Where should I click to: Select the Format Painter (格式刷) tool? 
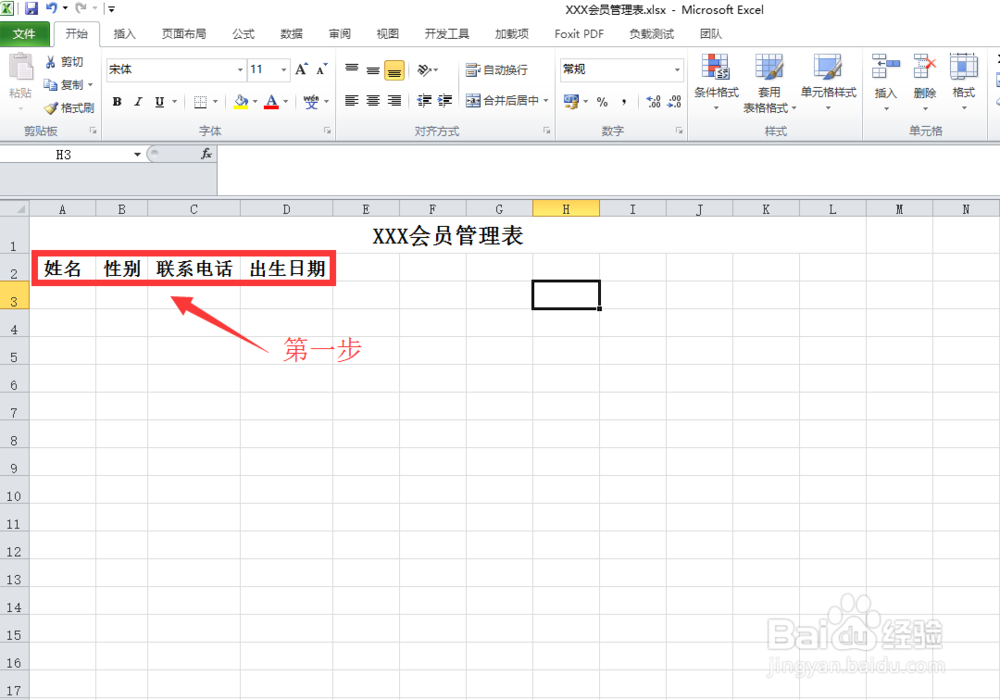point(68,107)
